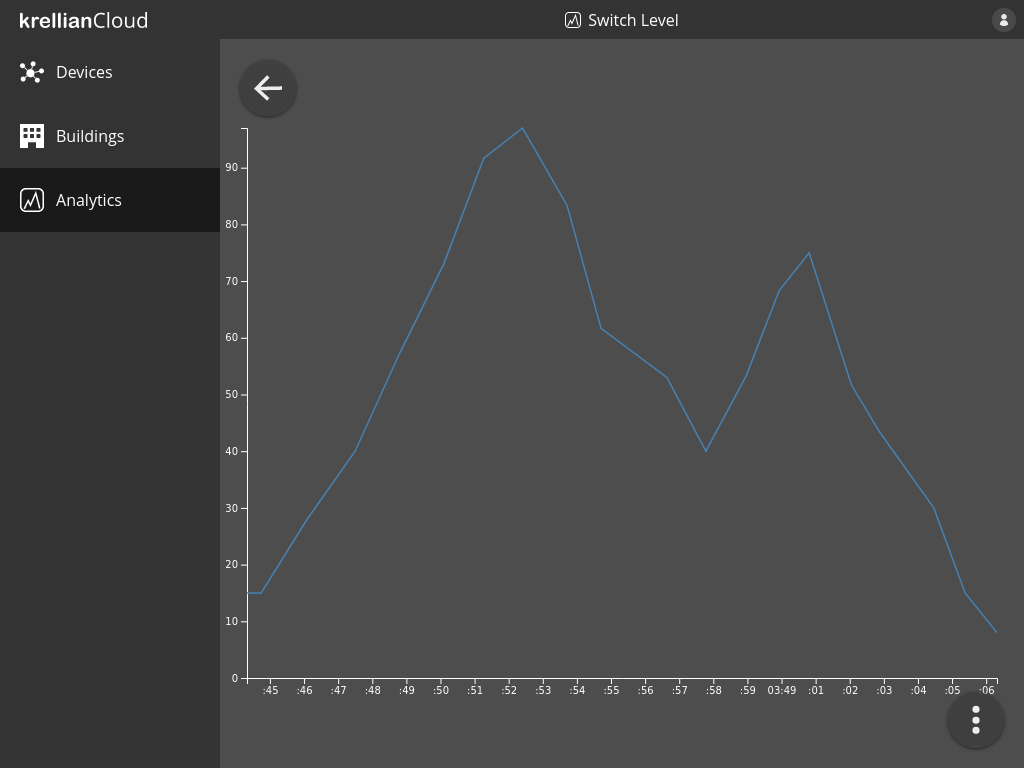Select the Analytics text label
The width and height of the screenshot is (1024, 768).
click(x=89, y=200)
